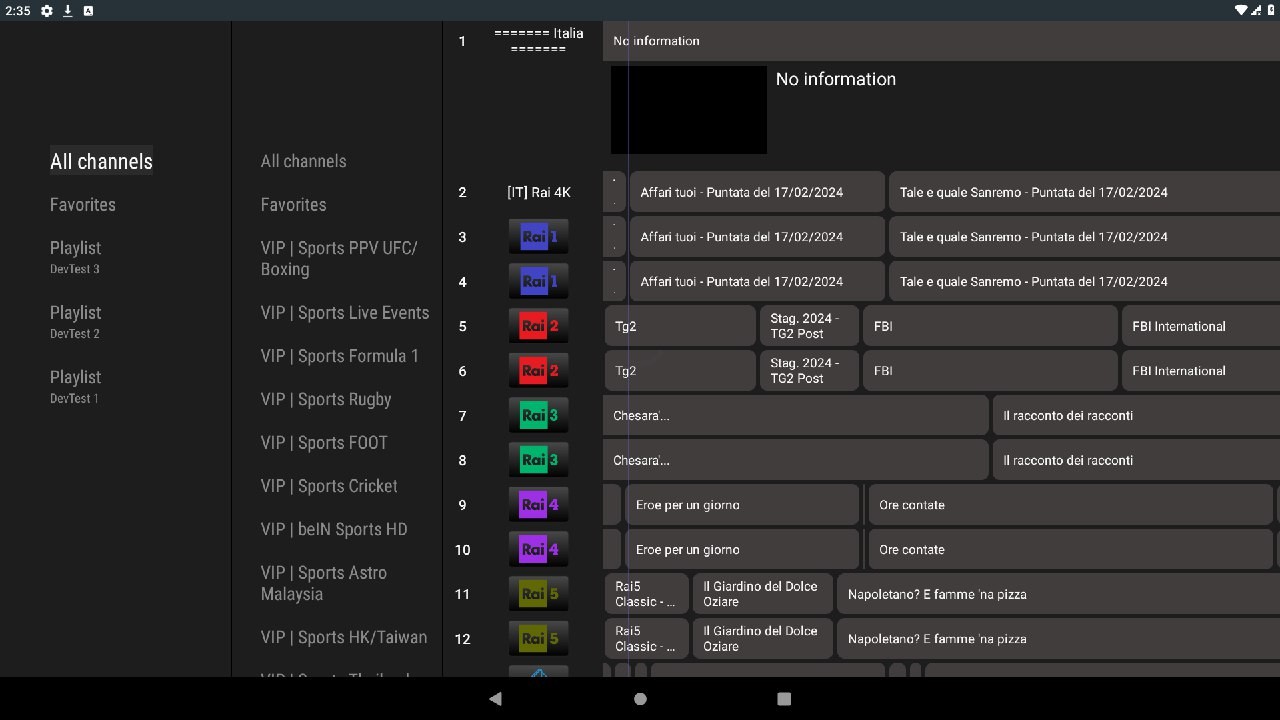The height and width of the screenshot is (720, 1280).
Task: Tap the Android recent apps square button
Action: (x=784, y=699)
